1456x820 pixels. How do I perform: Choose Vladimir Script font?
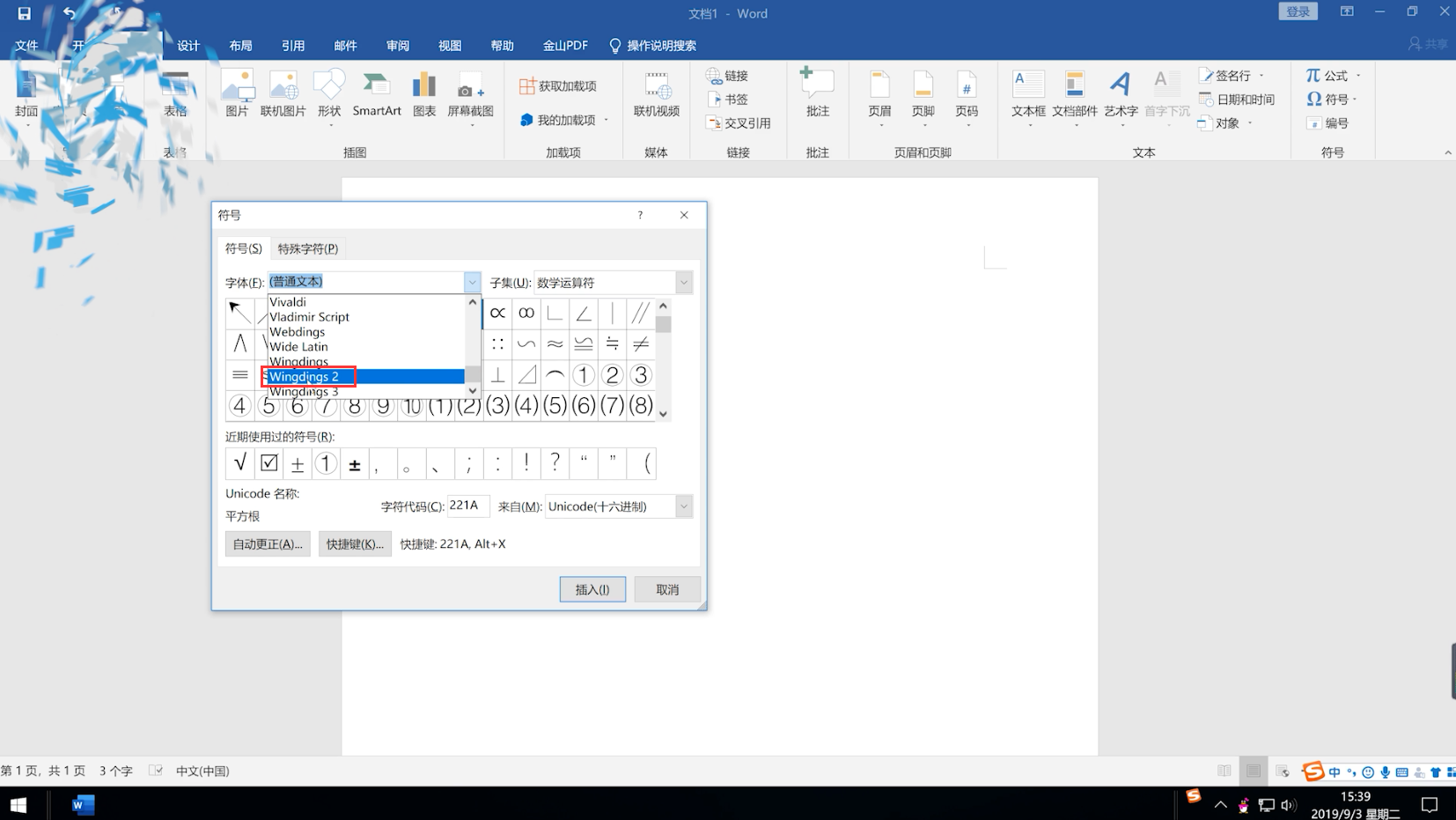(366, 316)
